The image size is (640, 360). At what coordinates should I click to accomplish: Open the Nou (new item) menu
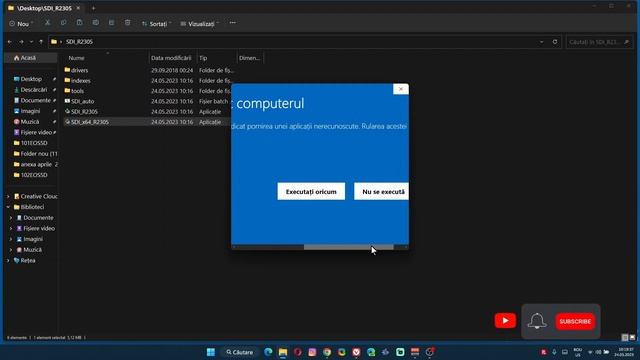point(22,24)
